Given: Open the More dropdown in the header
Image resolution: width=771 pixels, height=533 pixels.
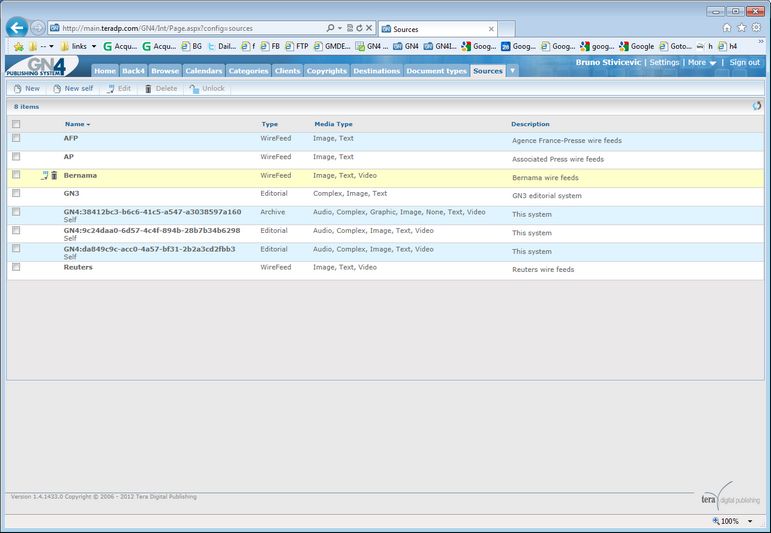Looking at the screenshot, I should [702, 62].
